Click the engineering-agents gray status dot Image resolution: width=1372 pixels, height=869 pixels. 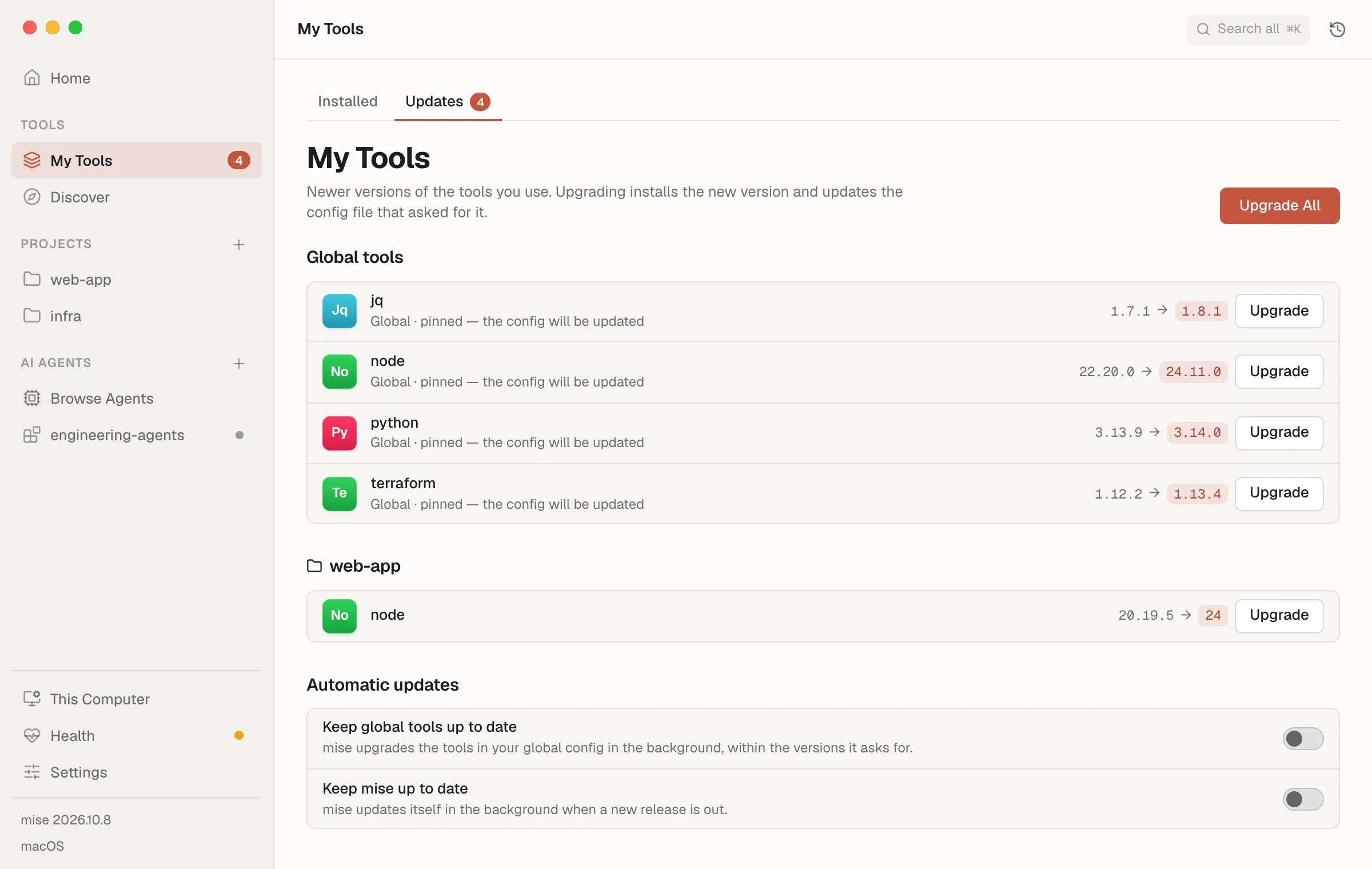click(239, 435)
